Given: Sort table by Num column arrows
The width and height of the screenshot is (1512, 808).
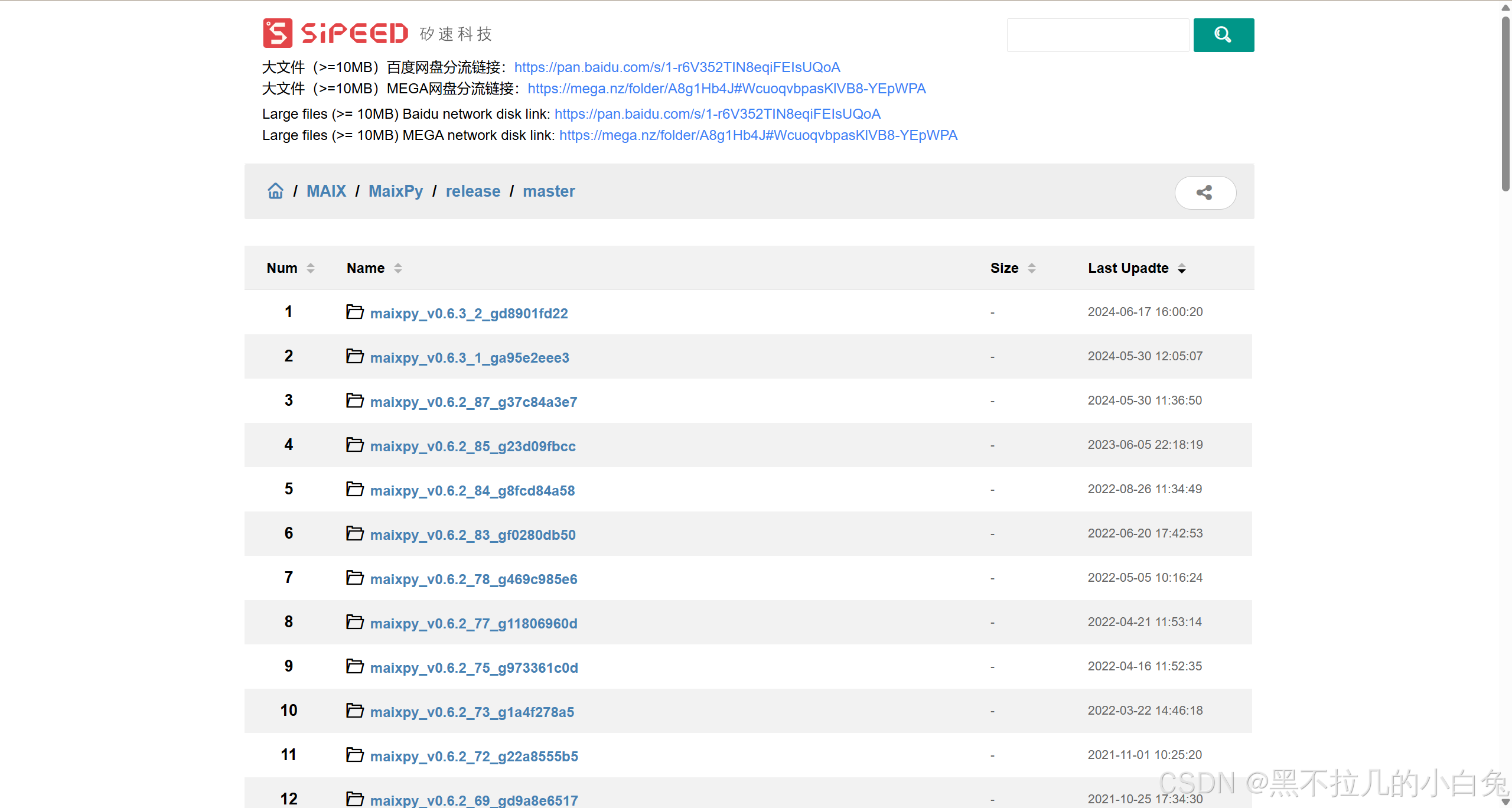Looking at the screenshot, I should point(311,268).
